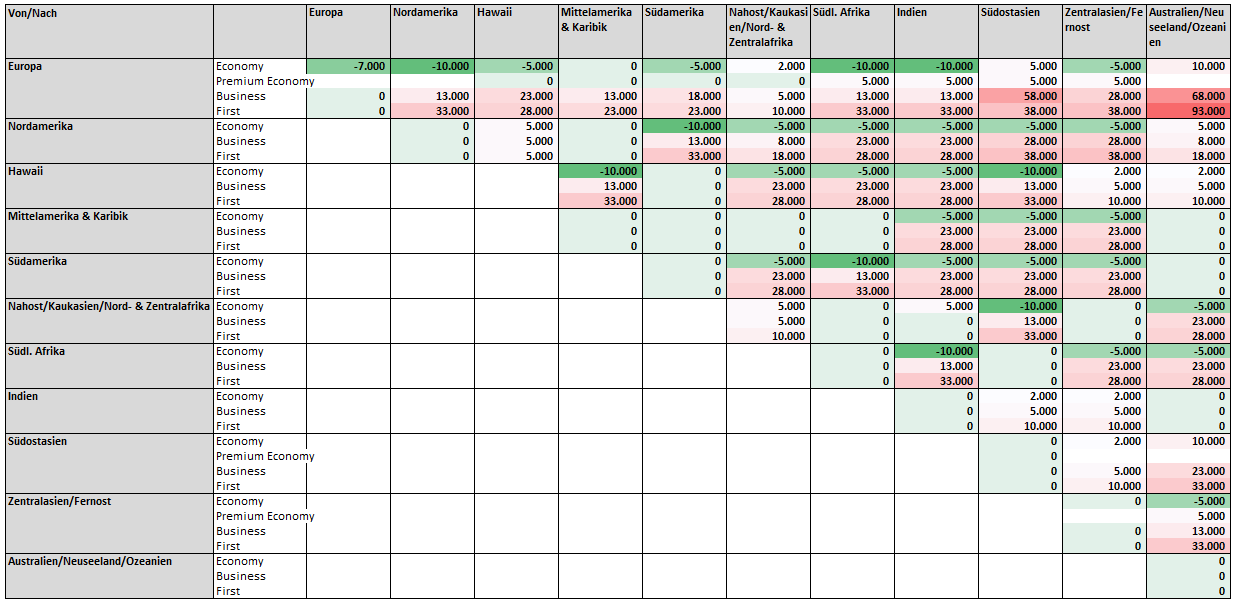Screen dimensions: 1236x603
Task: Click the Hawaii column header
Action: [x=516, y=31]
